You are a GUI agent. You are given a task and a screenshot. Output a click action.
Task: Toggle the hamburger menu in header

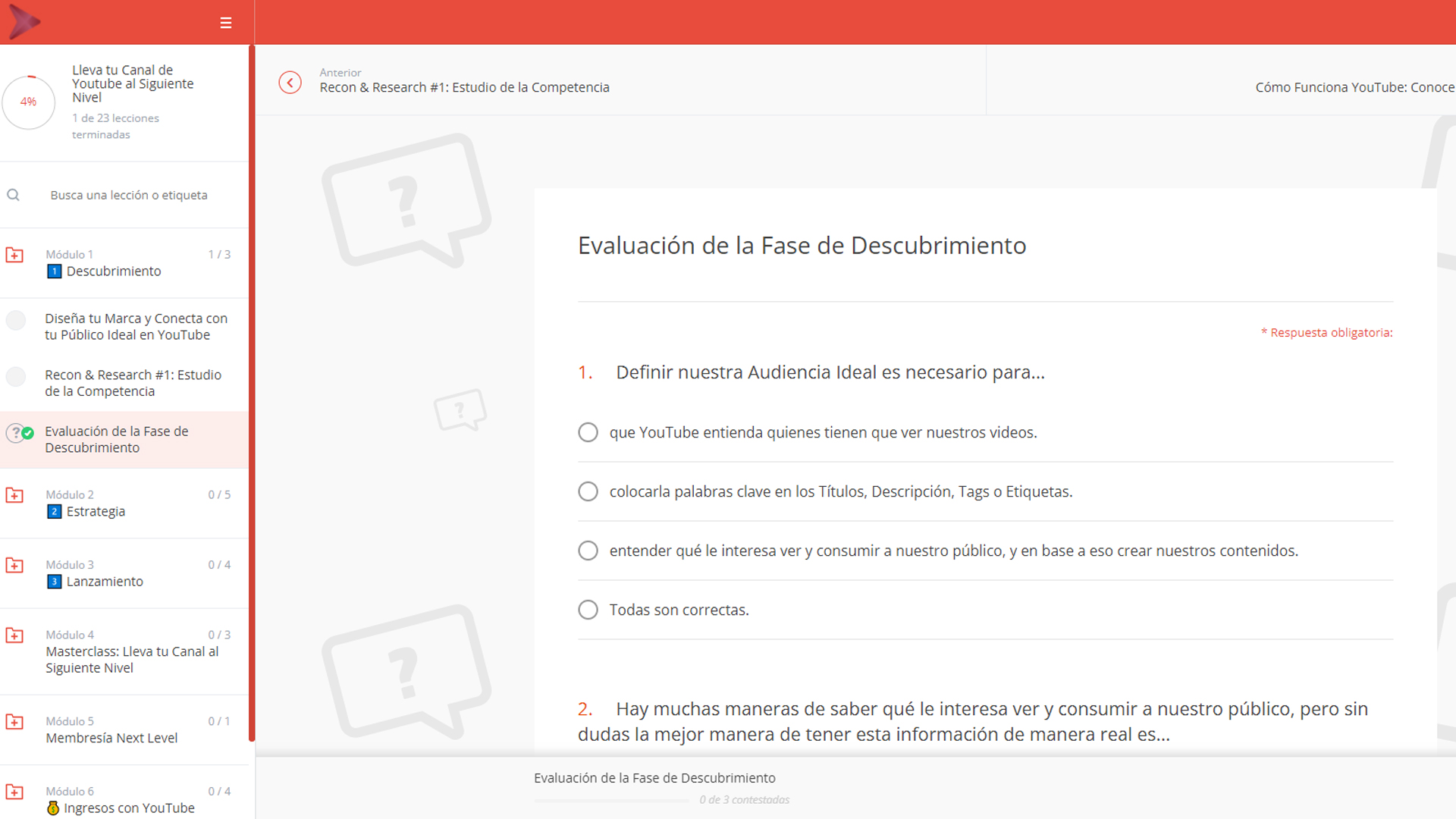[226, 23]
